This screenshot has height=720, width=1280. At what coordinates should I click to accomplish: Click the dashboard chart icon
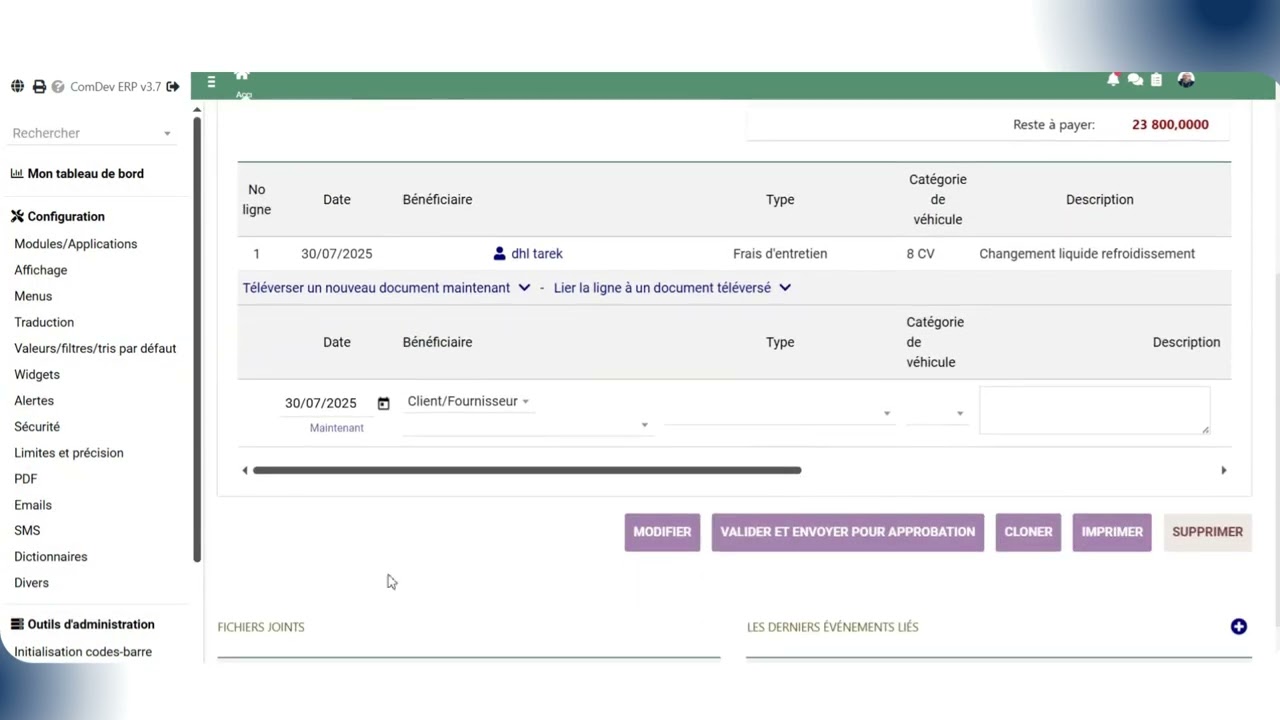coord(17,173)
